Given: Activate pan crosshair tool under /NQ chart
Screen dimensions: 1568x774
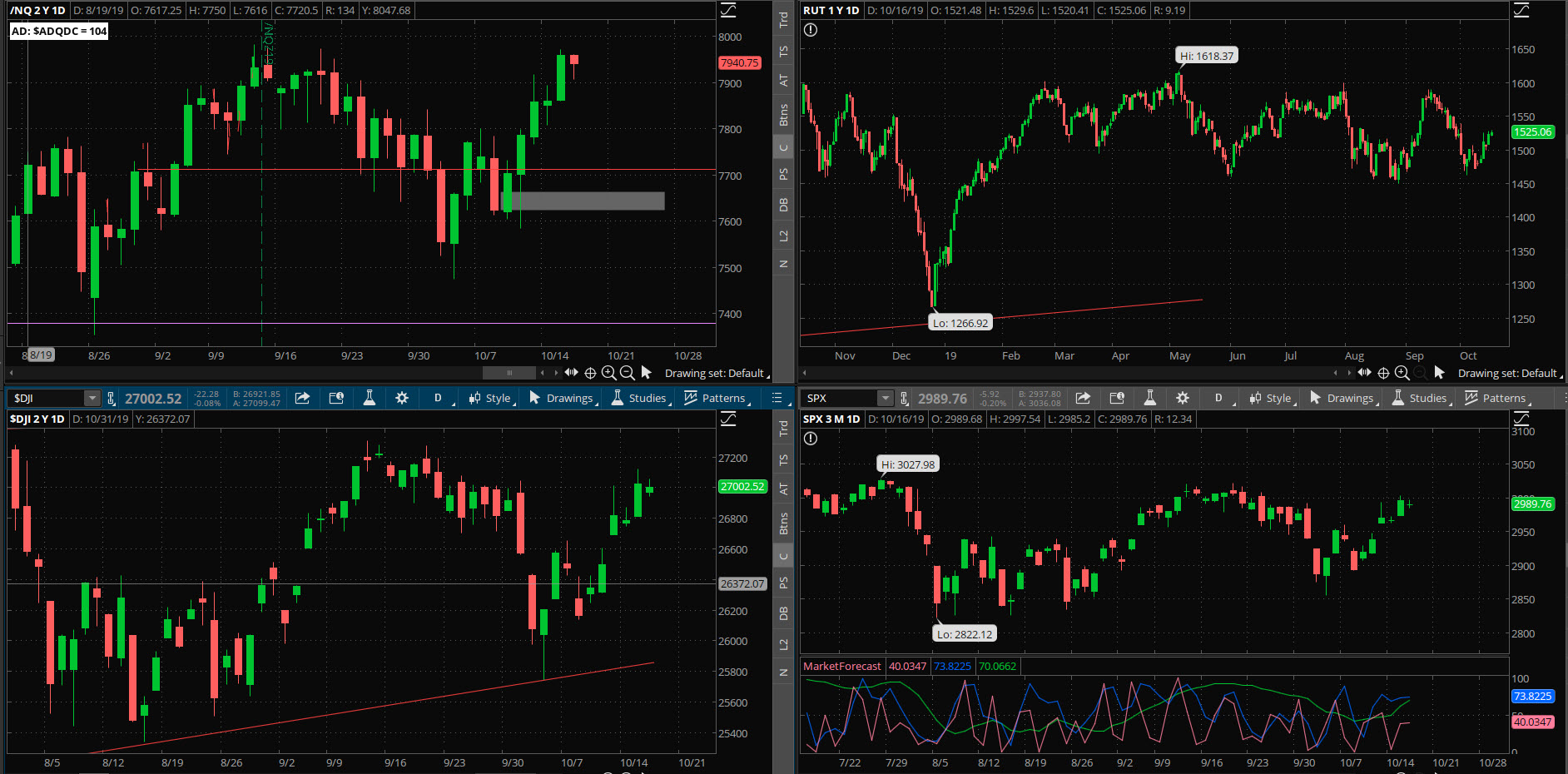Looking at the screenshot, I should tap(590, 373).
